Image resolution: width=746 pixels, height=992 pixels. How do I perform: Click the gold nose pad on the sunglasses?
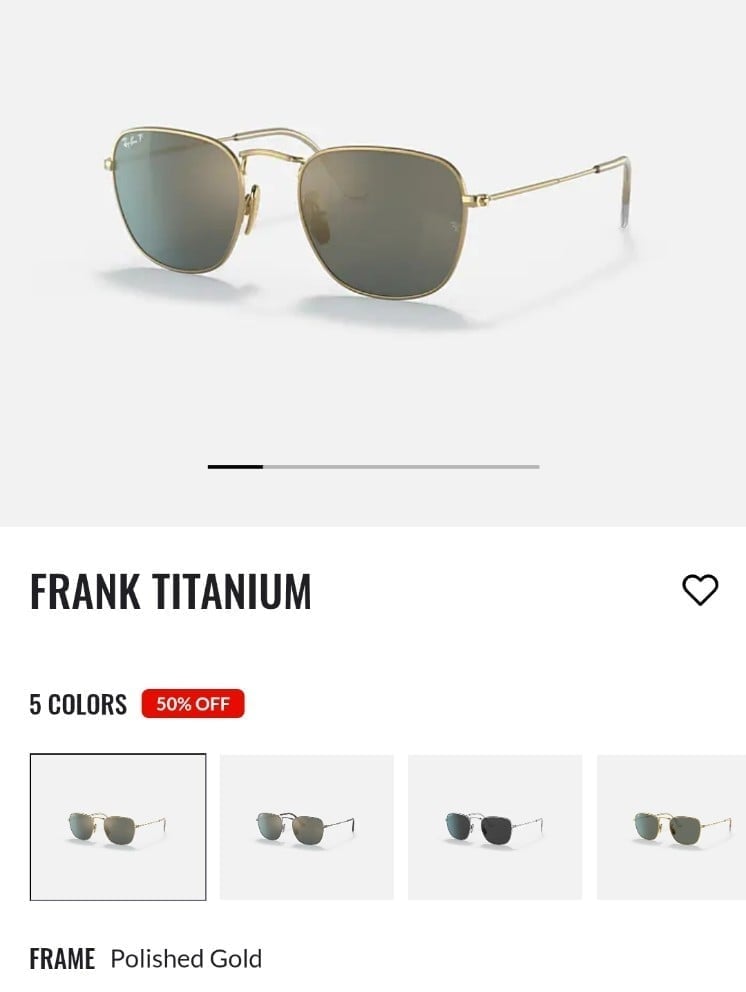coord(253,200)
